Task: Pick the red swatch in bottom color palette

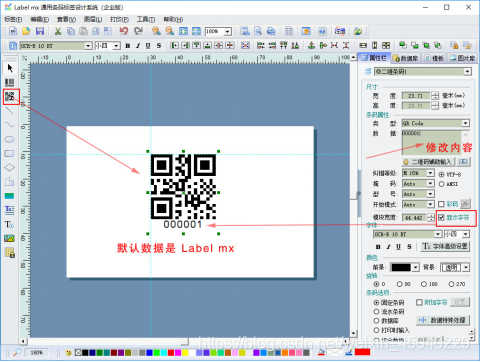Action: pos(170,353)
